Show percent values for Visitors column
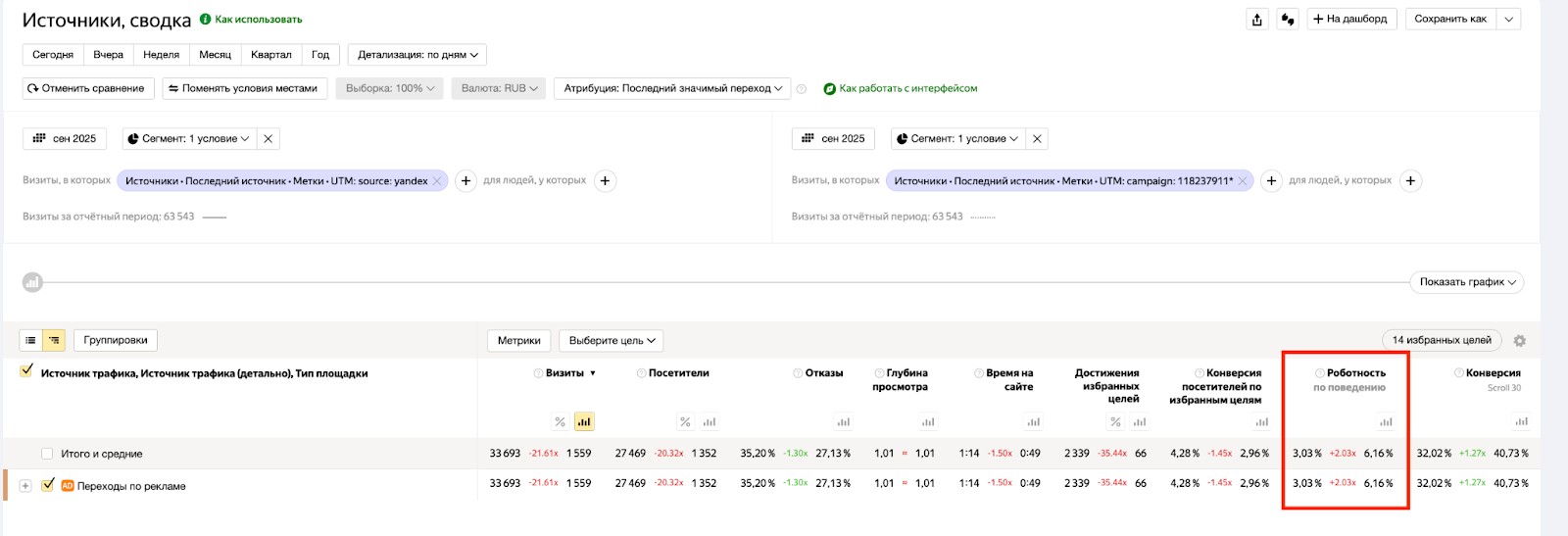This screenshot has width=1568, height=536. 685,422
